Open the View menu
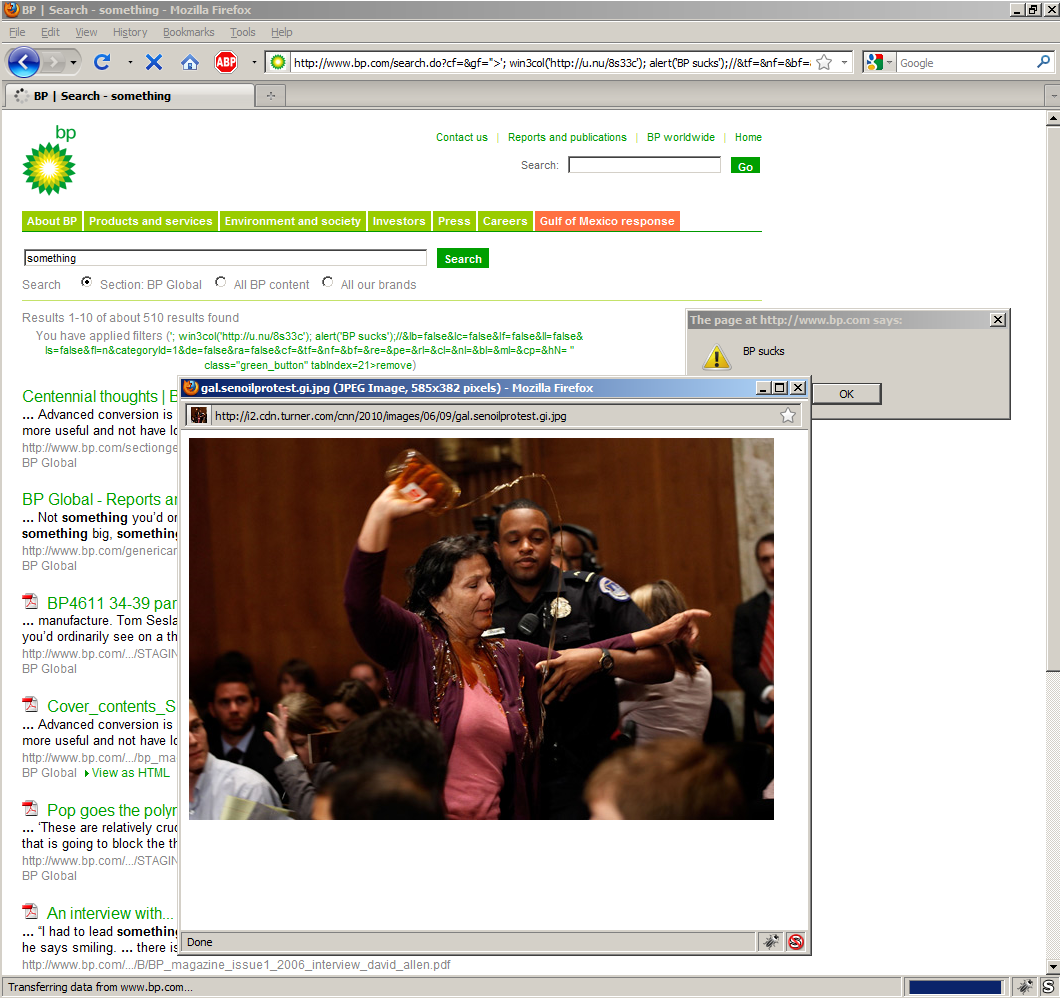 click(86, 32)
